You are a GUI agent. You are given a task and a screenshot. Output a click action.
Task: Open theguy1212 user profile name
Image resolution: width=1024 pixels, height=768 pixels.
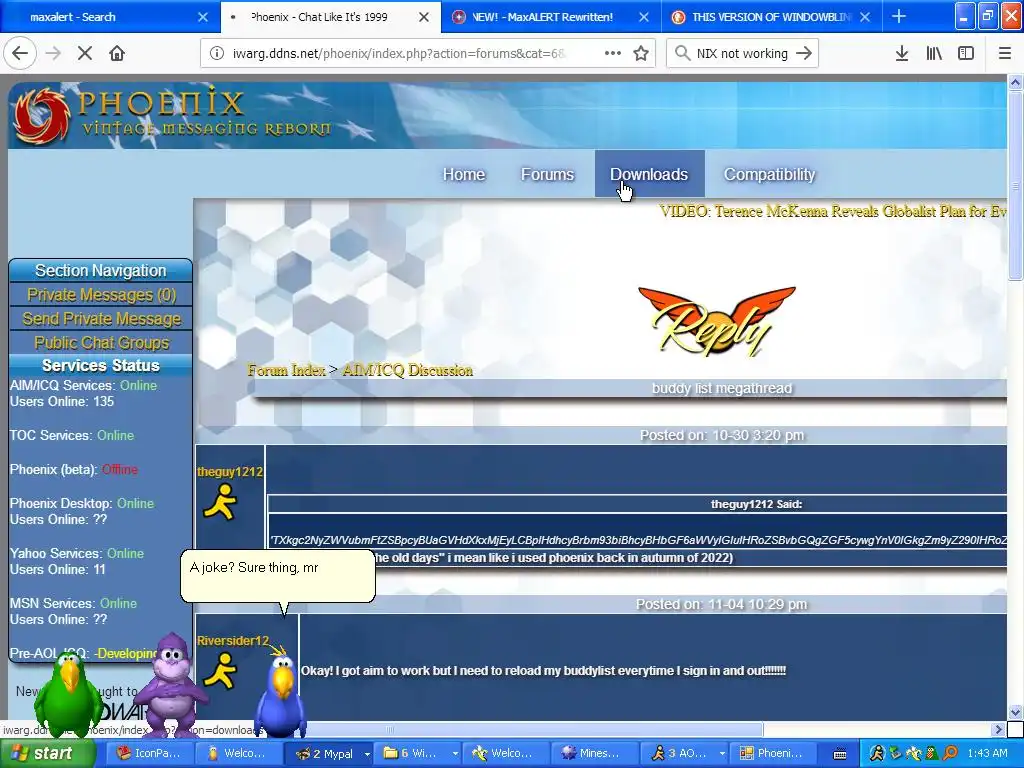pos(230,472)
